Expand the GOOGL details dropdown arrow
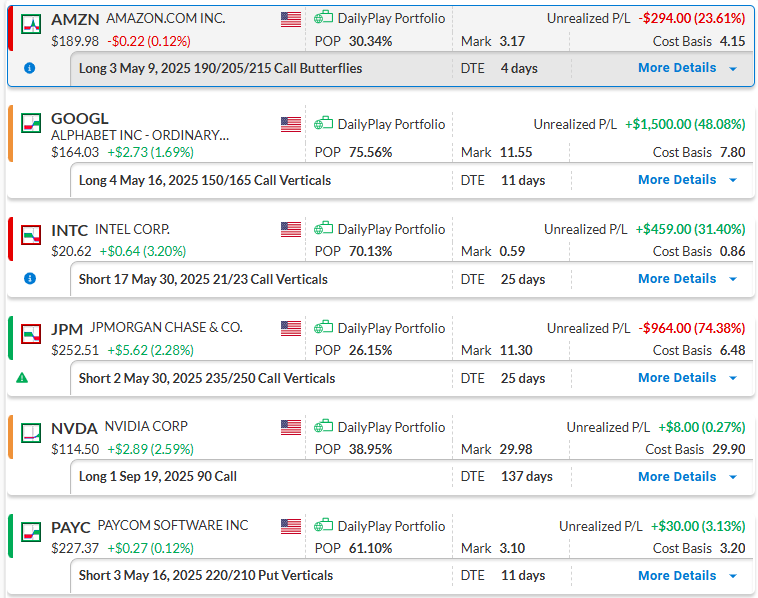758x598 pixels. pyautogui.click(x=733, y=180)
